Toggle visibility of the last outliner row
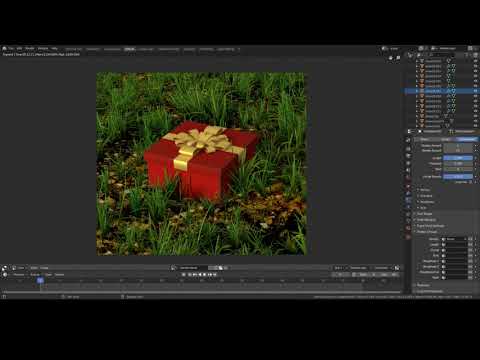 tap(476, 126)
